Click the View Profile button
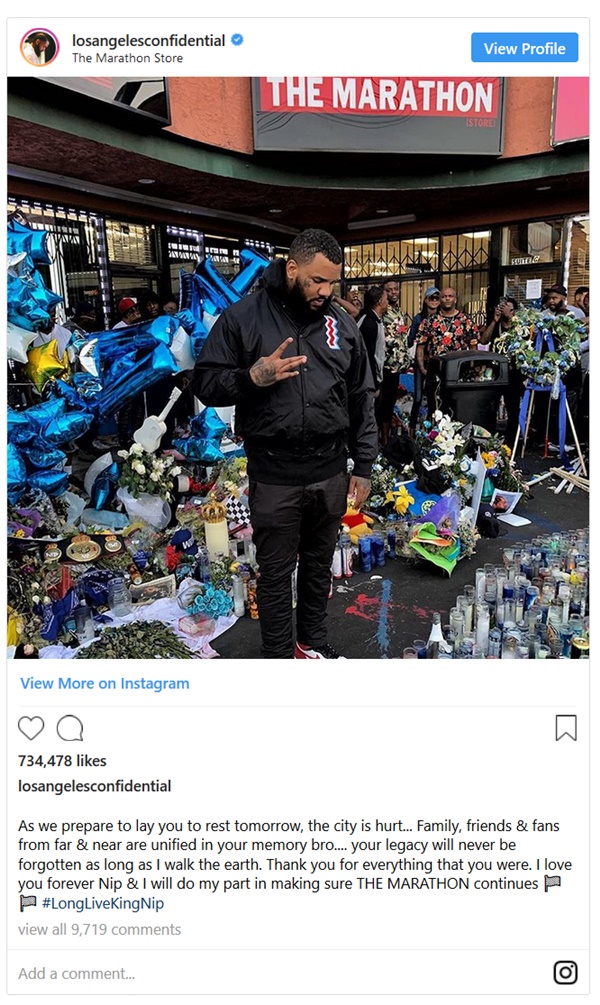This screenshot has width=600, height=1005. 524,48
